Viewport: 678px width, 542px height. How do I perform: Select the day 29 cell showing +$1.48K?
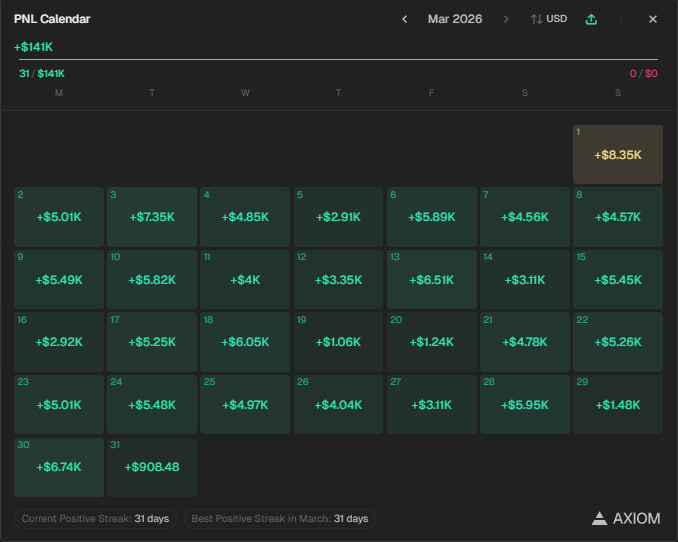coord(617,404)
